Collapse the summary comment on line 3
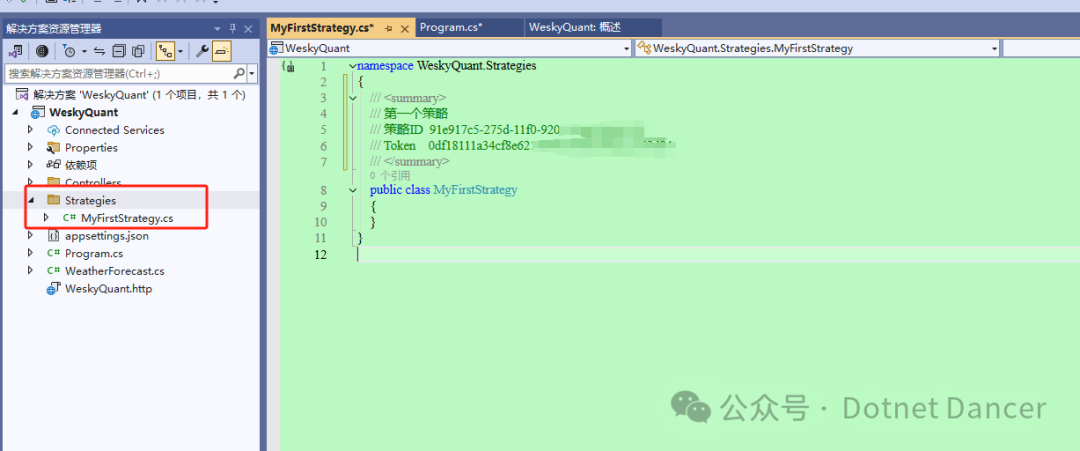 pyautogui.click(x=353, y=98)
